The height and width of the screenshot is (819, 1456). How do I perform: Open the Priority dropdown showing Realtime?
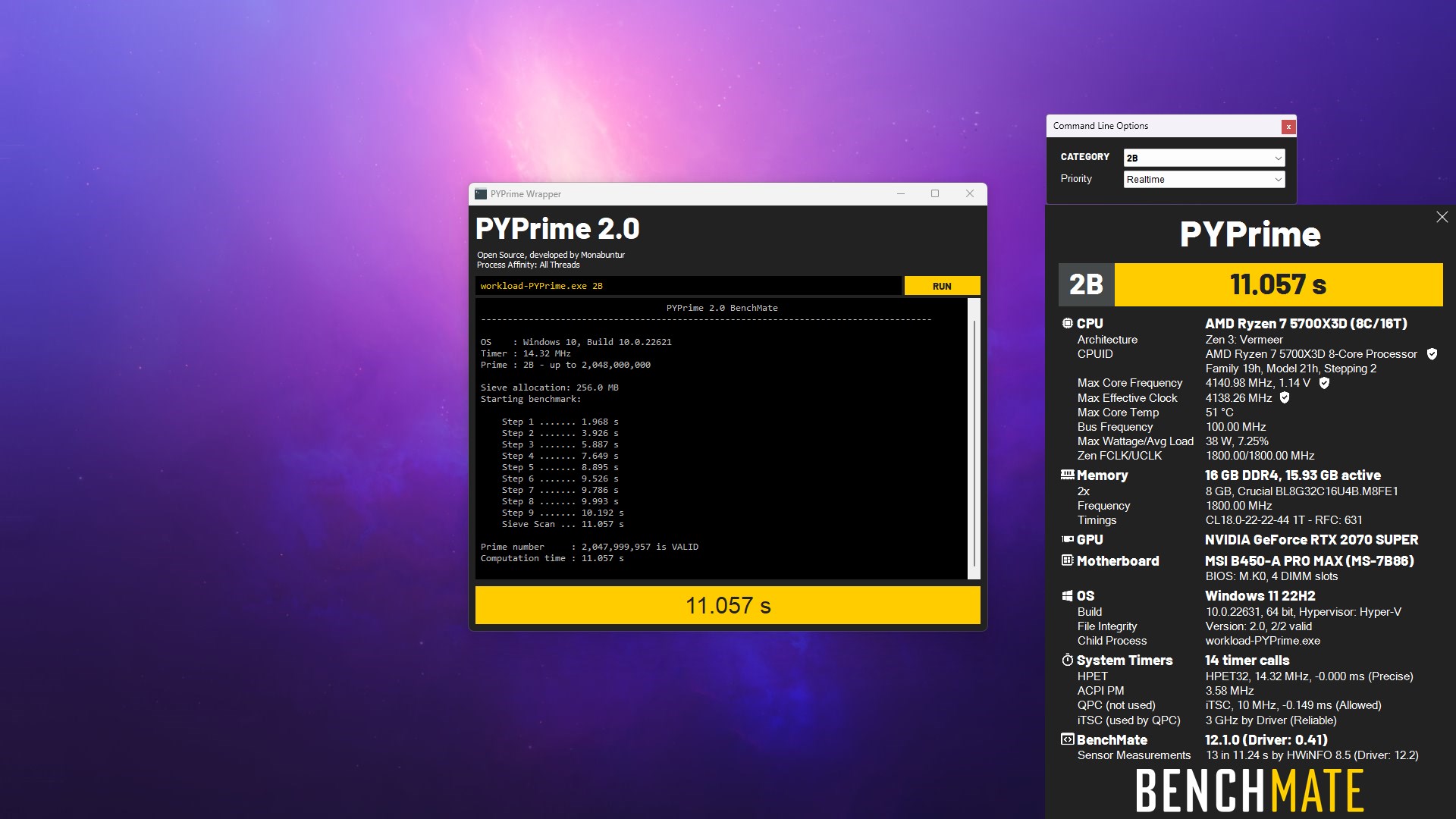point(1203,179)
